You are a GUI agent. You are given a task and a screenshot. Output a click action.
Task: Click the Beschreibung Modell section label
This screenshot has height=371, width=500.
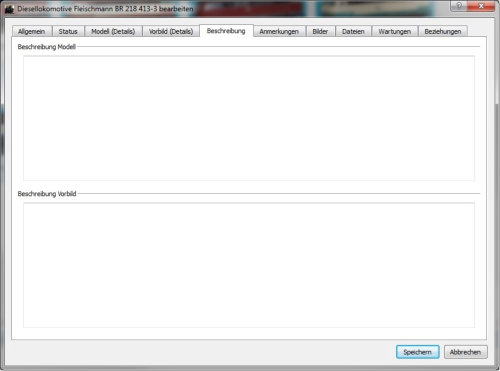tap(47, 47)
